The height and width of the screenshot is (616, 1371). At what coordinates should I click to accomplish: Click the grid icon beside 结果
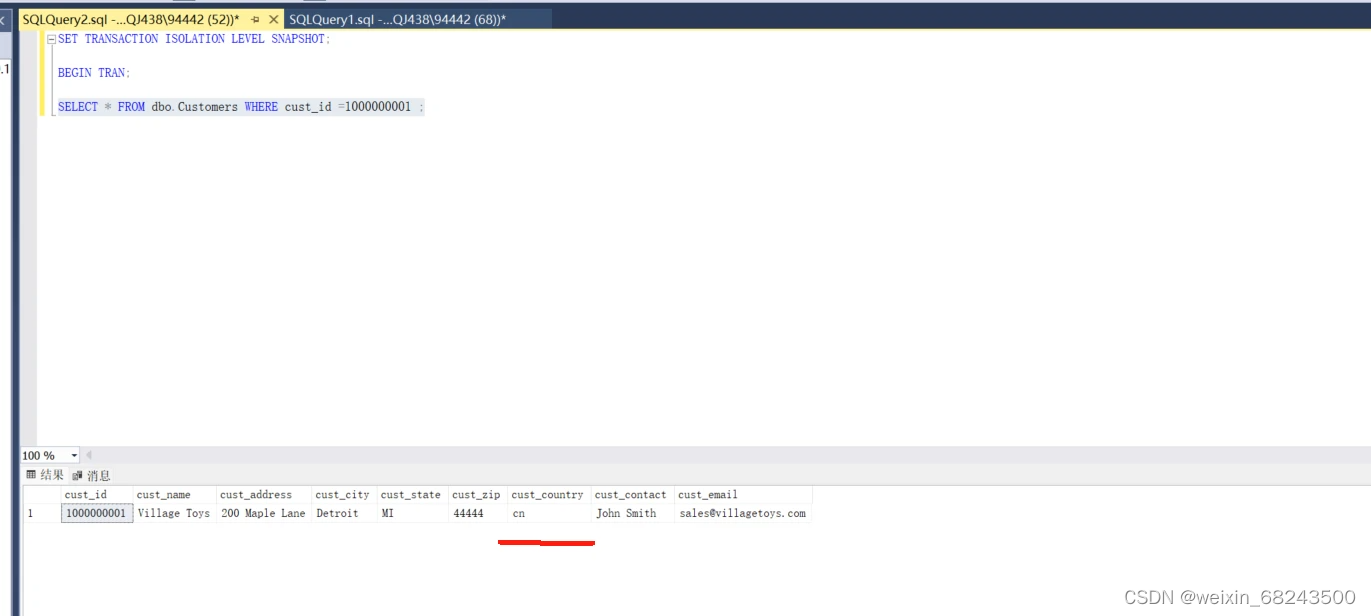(31, 475)
